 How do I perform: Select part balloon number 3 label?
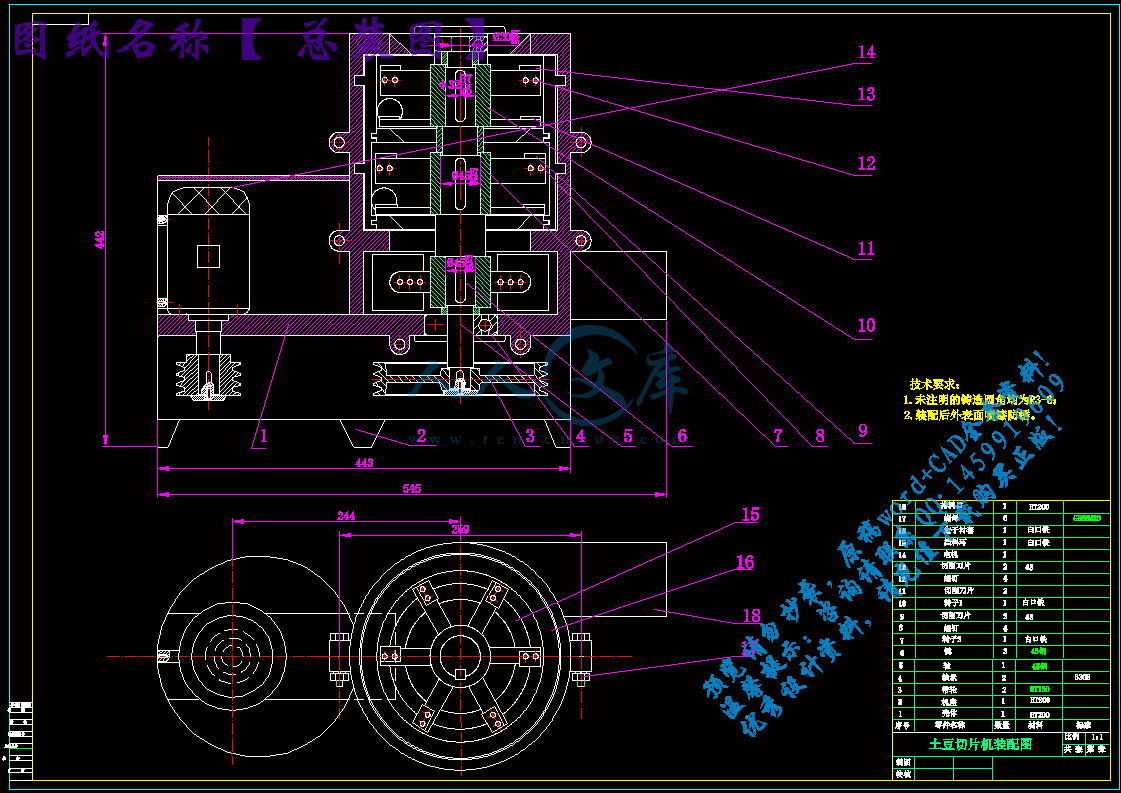click(530, 435)
